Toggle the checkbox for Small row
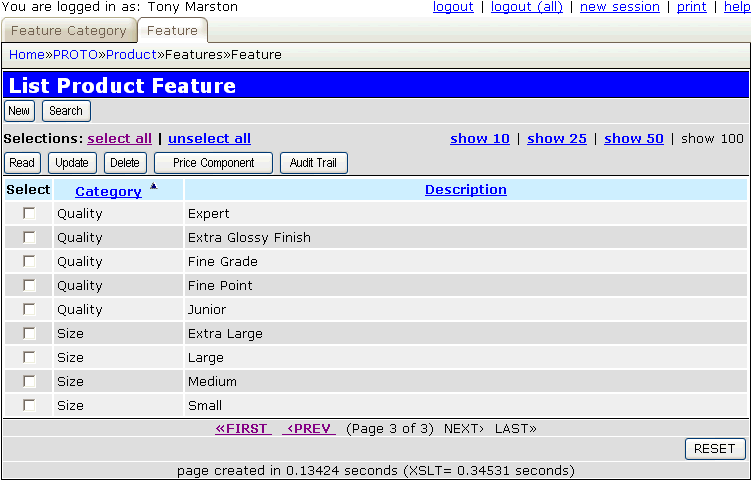Viewport: 752px width, 481px height. coord(29,405)
